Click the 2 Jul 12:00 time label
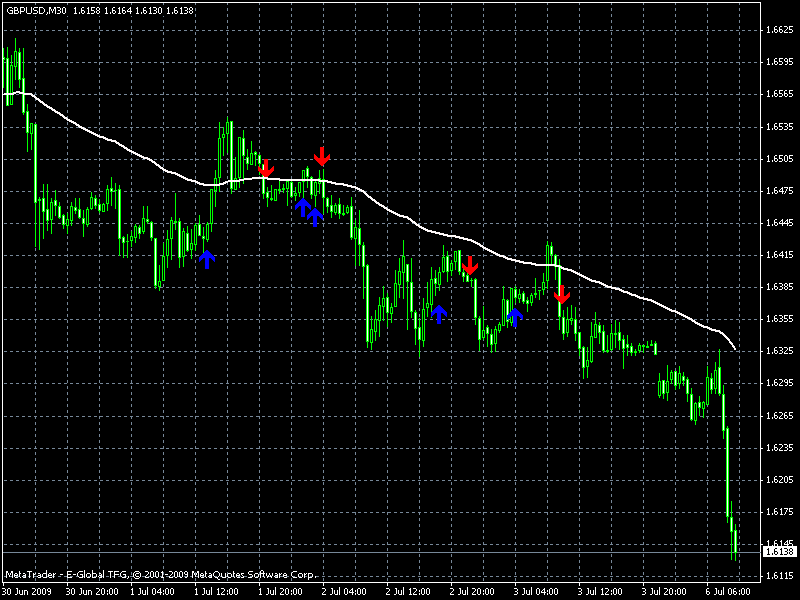The image size is (800, 600). [408, 592]
